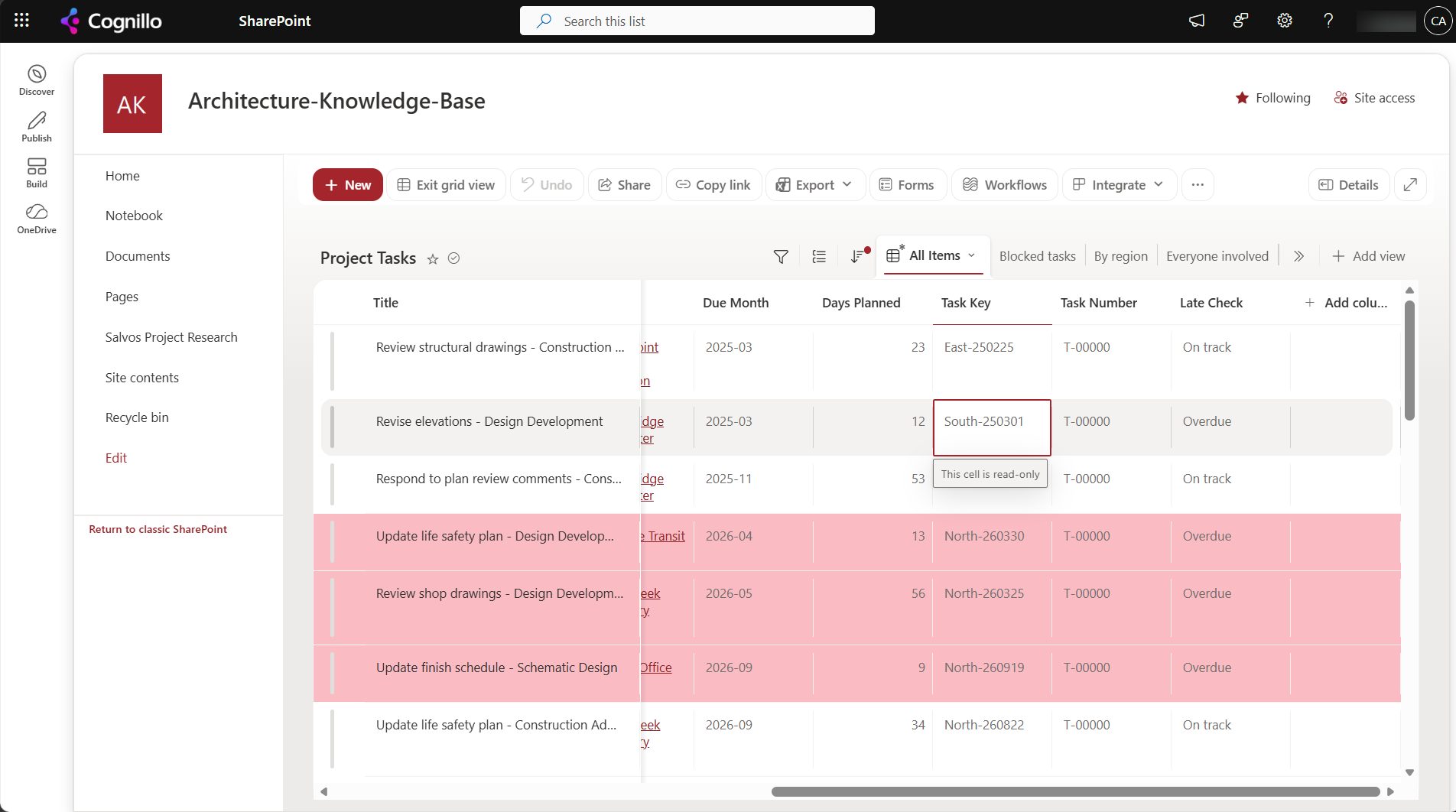
Task: Open Build in the left rail
Action: (37, 173)
